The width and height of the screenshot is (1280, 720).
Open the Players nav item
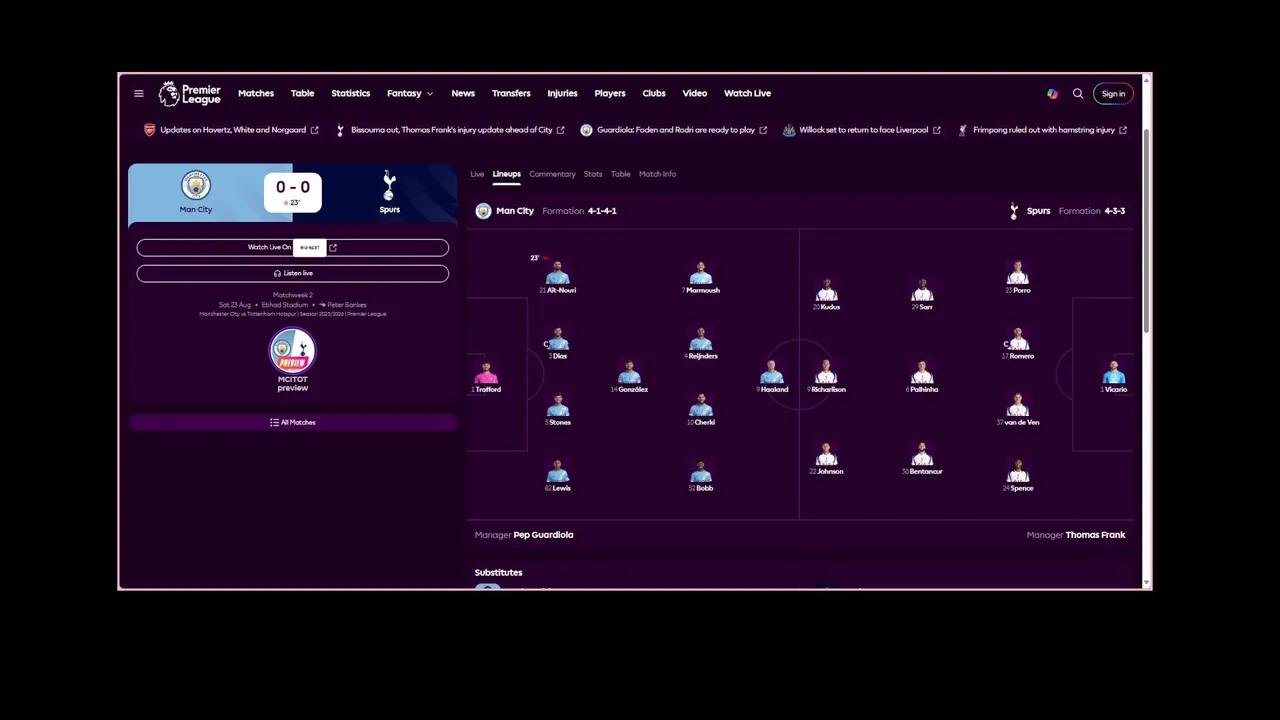pos(610,93)
